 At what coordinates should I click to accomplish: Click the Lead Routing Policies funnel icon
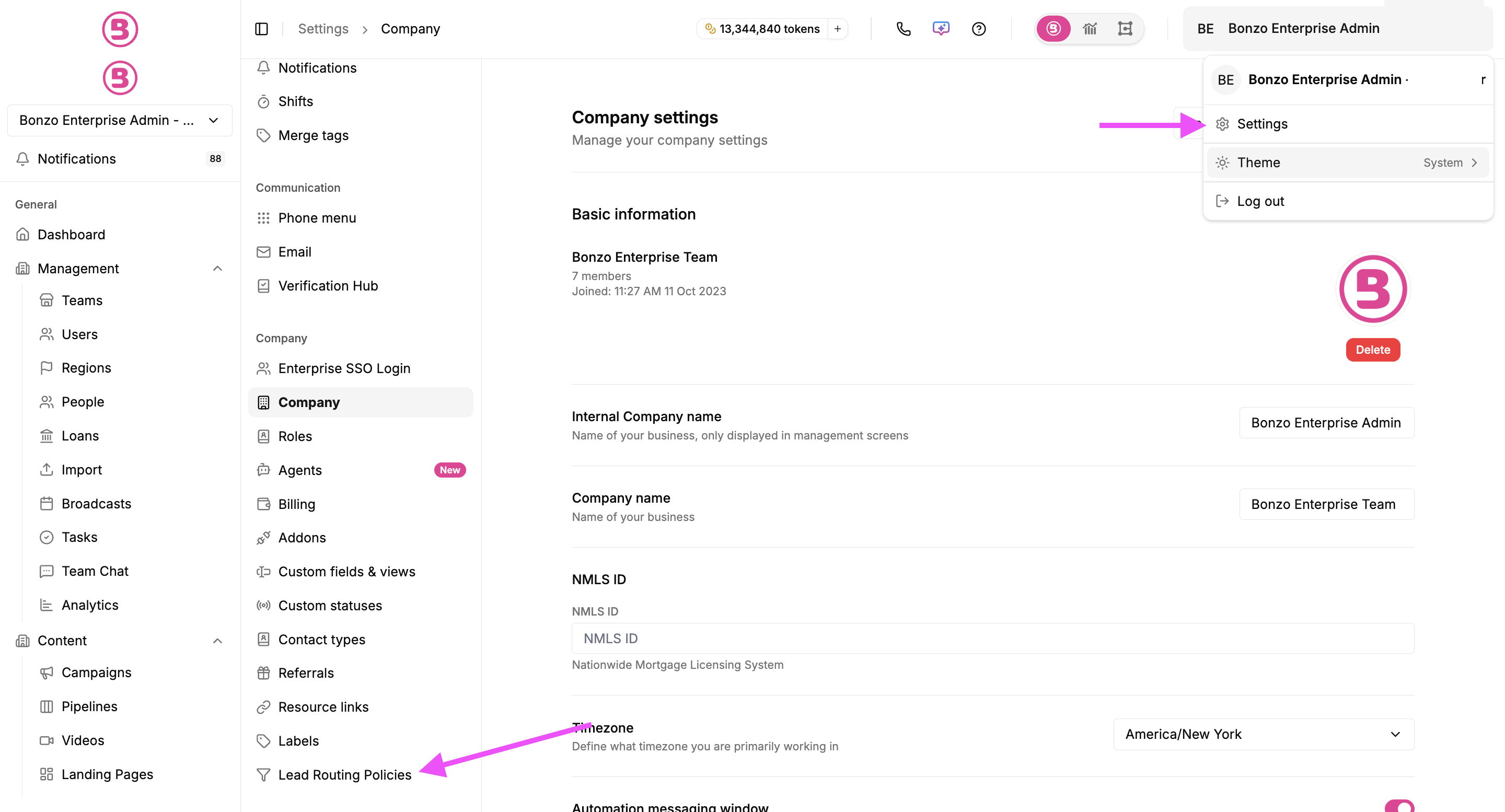pyautogui.click(x=263, y=774)
